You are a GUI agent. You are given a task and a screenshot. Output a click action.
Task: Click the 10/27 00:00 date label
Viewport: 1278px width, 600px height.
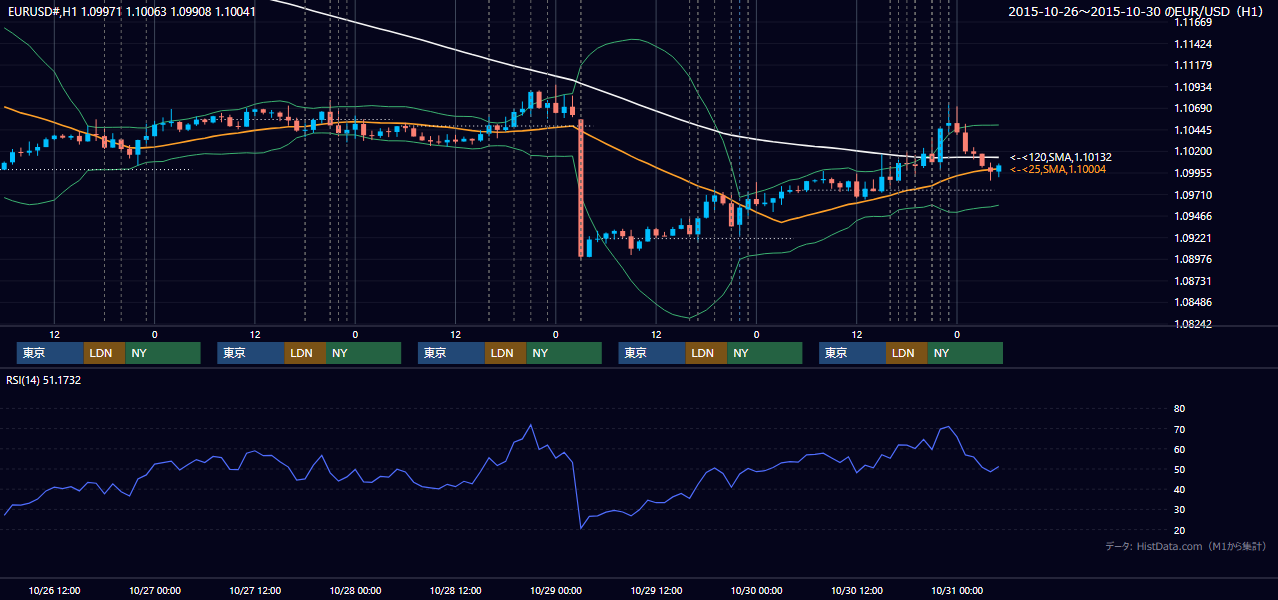[154, 590]
